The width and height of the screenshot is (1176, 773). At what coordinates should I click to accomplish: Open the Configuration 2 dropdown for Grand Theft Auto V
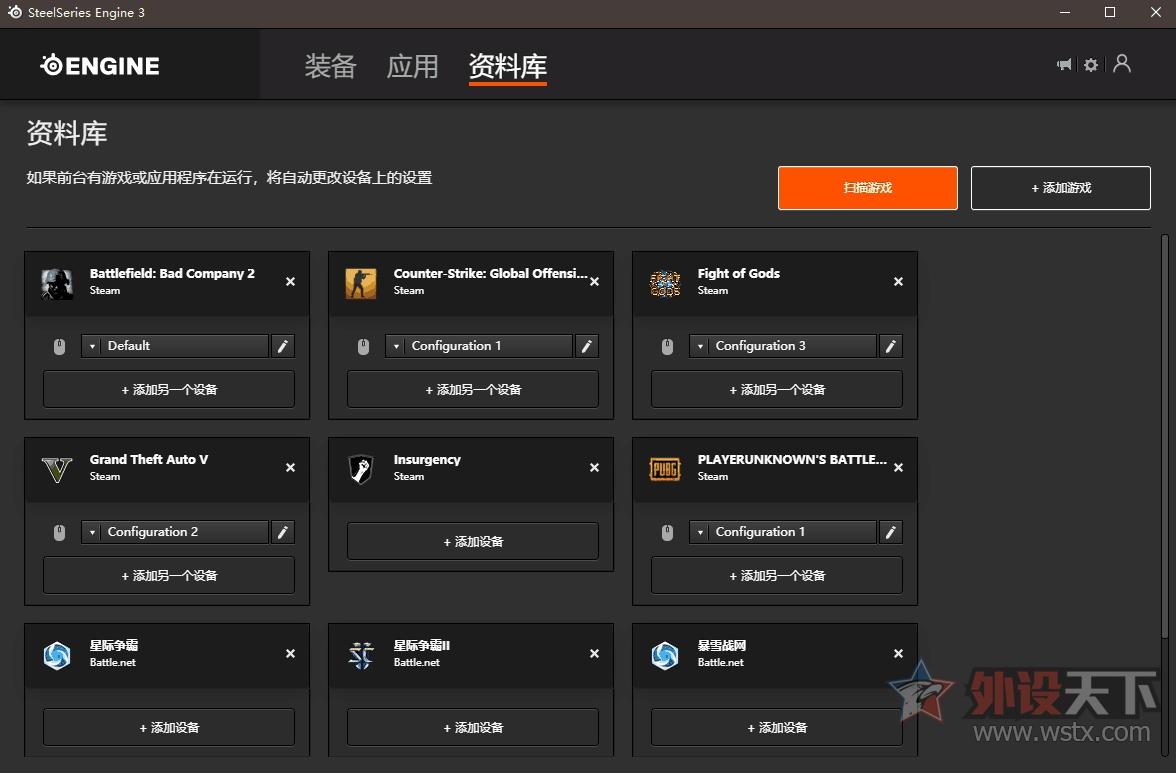pyautogui.click(x=175, y=532)
